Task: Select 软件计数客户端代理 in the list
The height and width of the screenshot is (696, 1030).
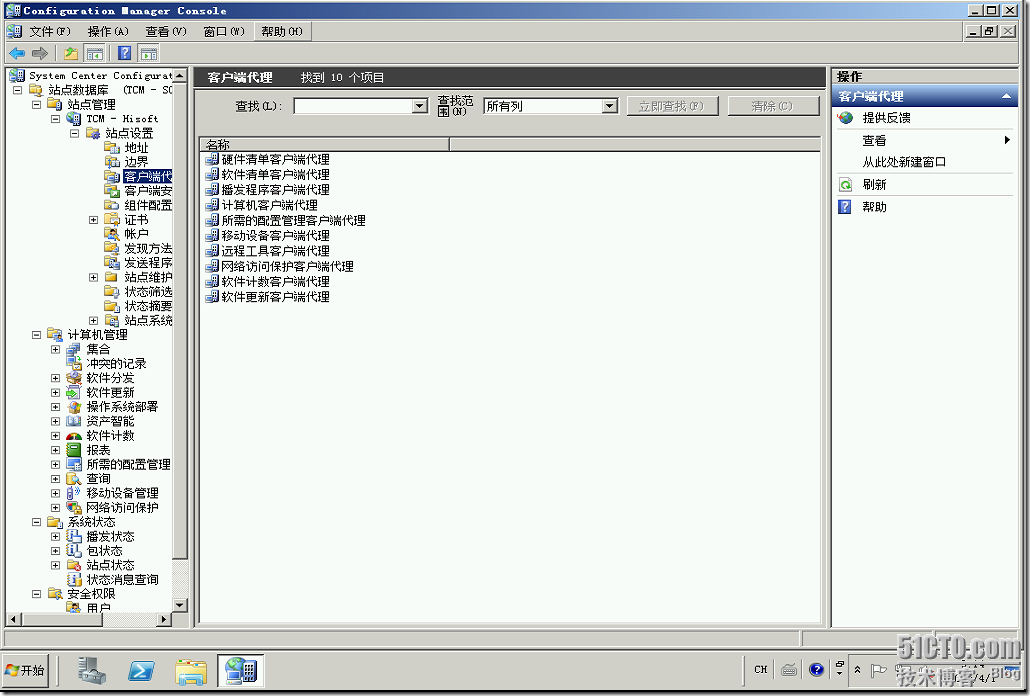Action: 275,281
